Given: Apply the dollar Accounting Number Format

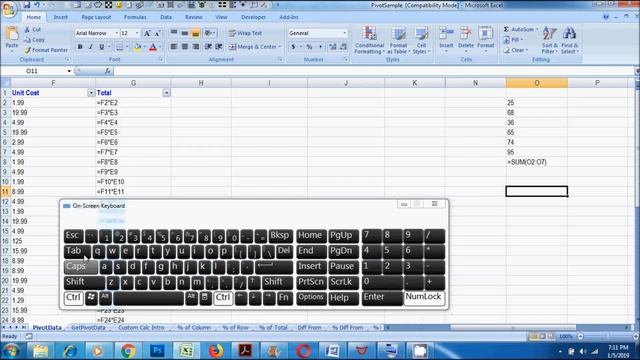Looking at the screenshot, I should point(293,47).
